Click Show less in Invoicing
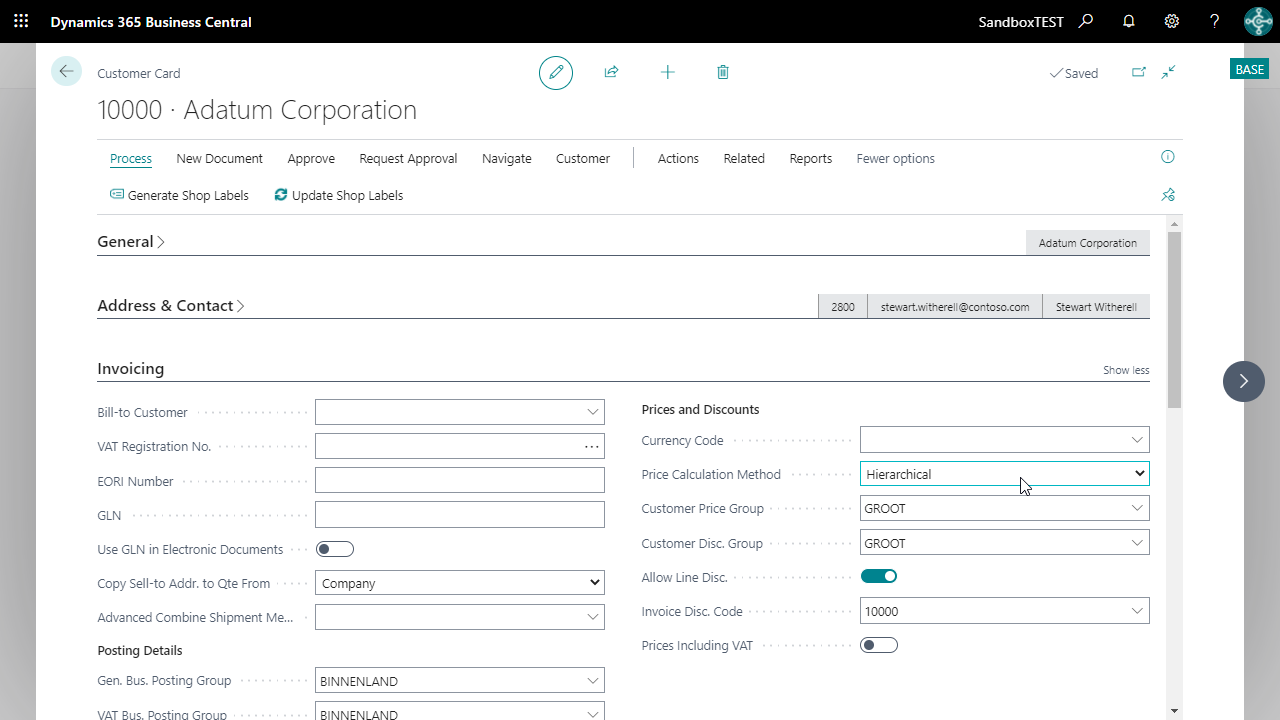 1126,370
